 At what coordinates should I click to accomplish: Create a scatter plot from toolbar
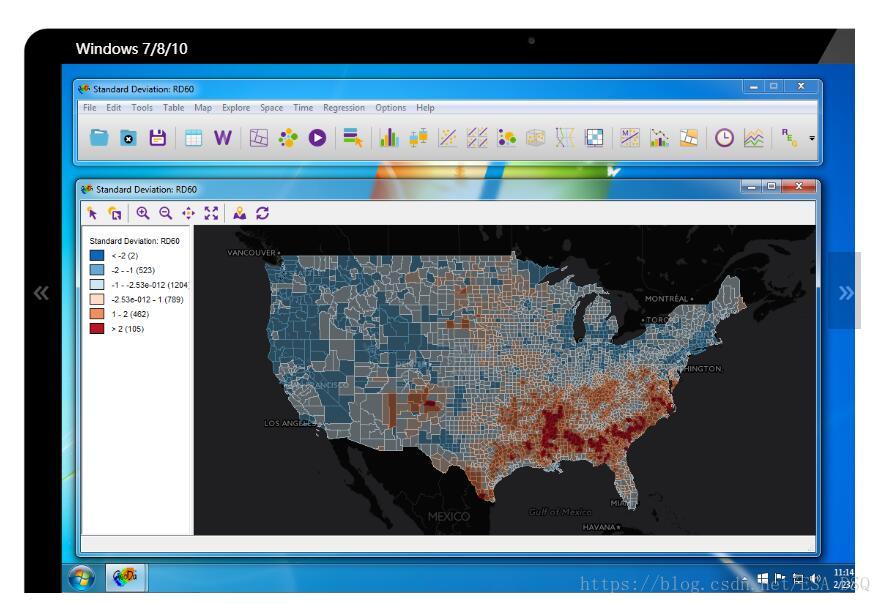448,137
